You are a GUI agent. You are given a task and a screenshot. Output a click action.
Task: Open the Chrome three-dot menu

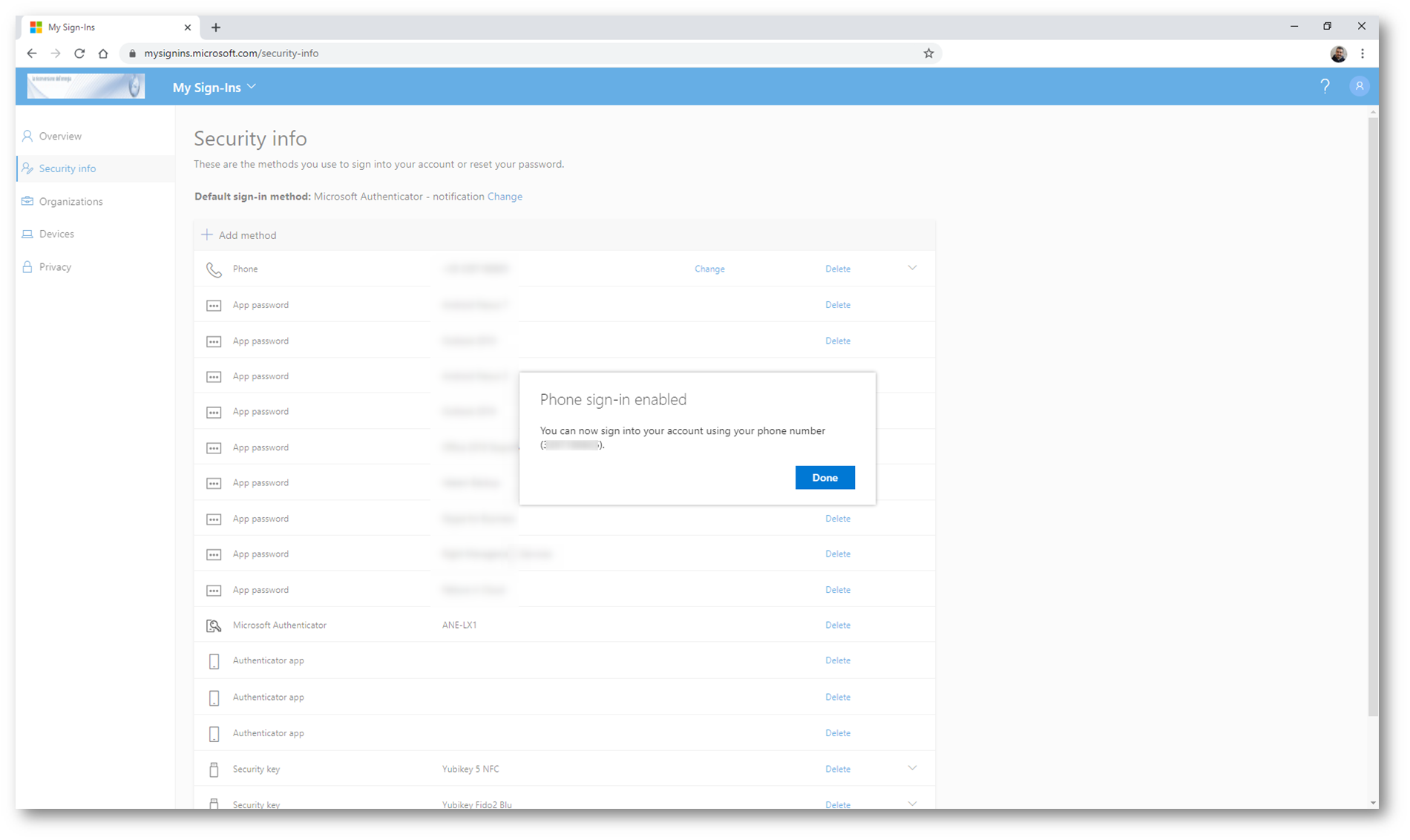click(1363, 53)
